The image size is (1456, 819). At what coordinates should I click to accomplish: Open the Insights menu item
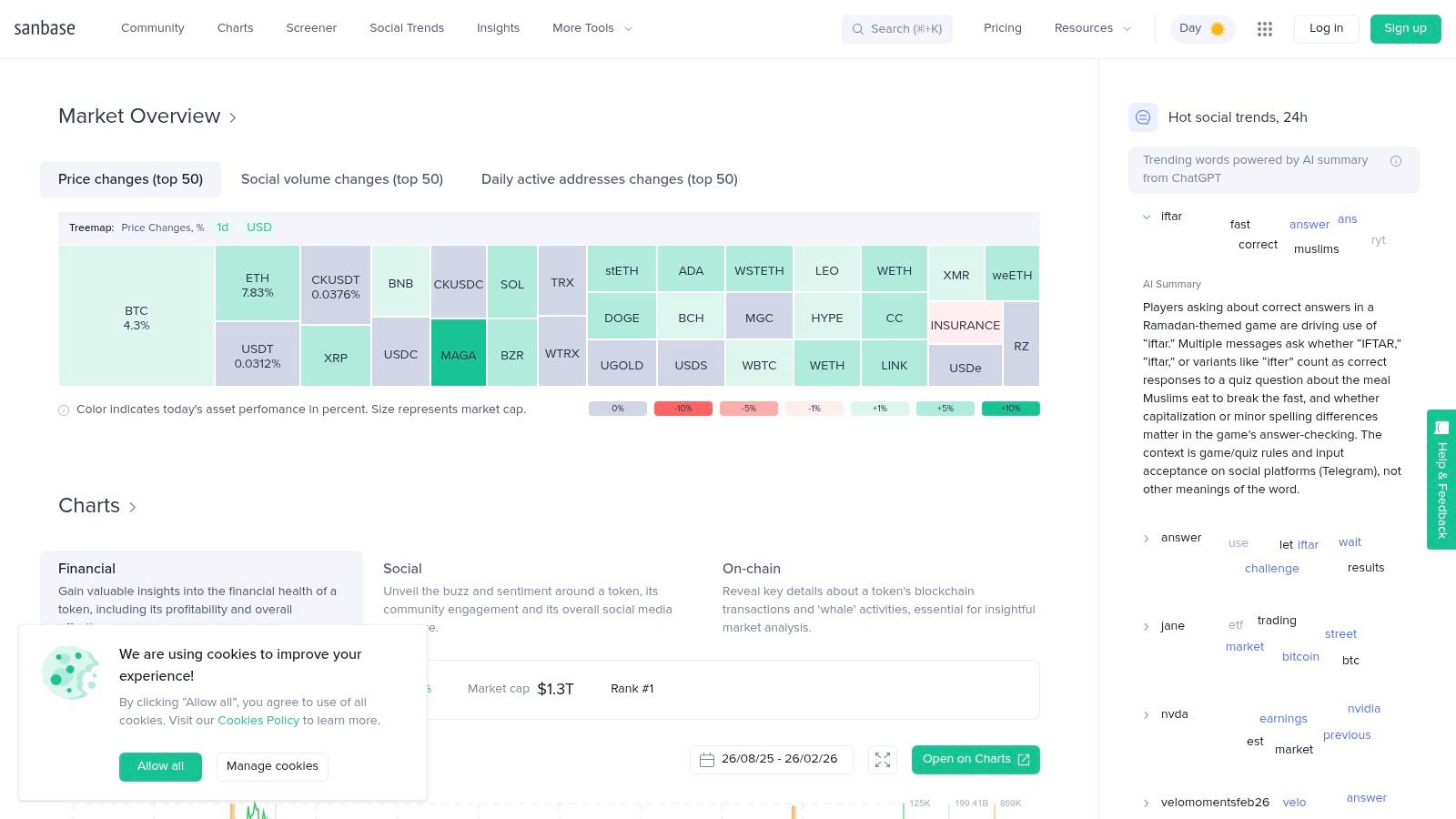tap(498, 28)
